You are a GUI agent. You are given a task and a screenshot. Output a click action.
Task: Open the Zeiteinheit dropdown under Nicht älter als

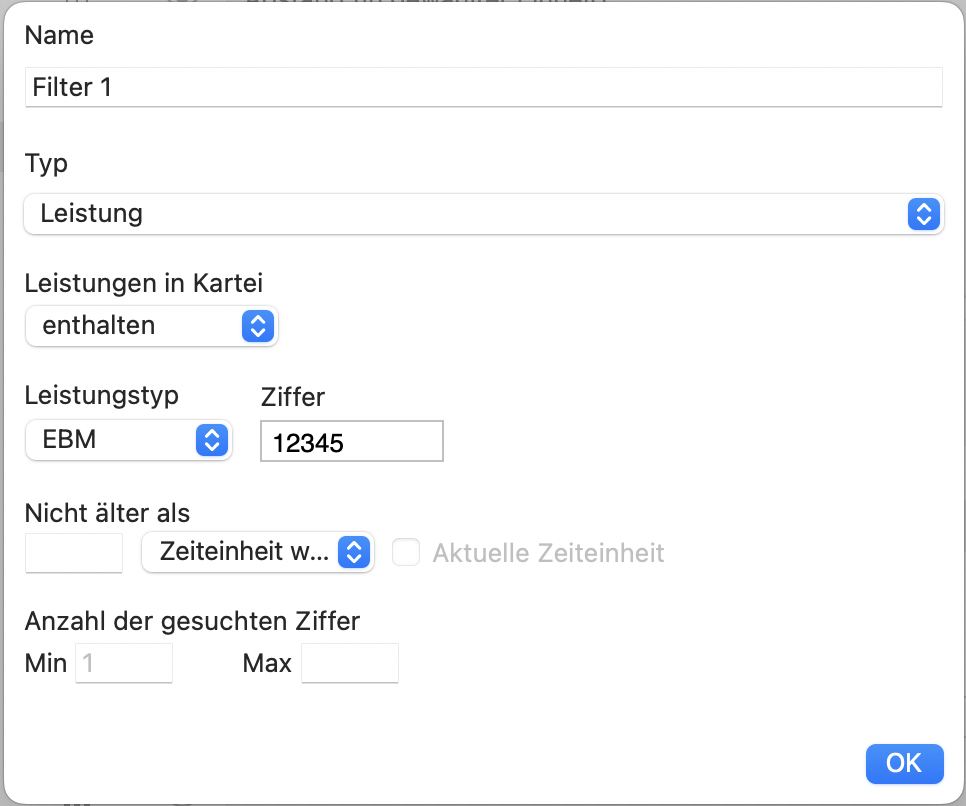coord(258,552)
